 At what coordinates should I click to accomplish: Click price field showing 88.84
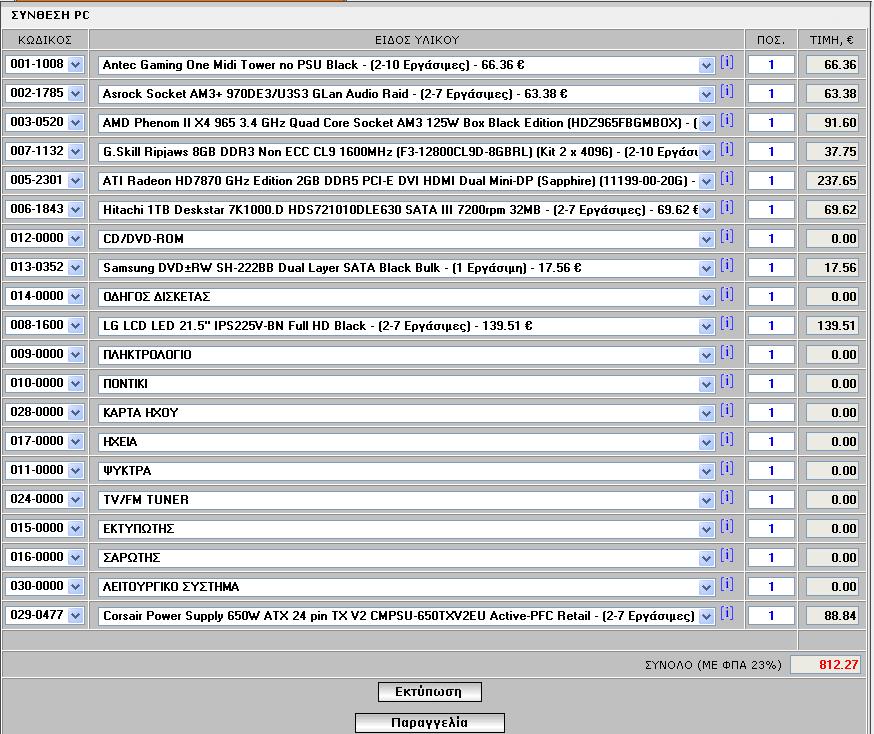pos(832,615)
